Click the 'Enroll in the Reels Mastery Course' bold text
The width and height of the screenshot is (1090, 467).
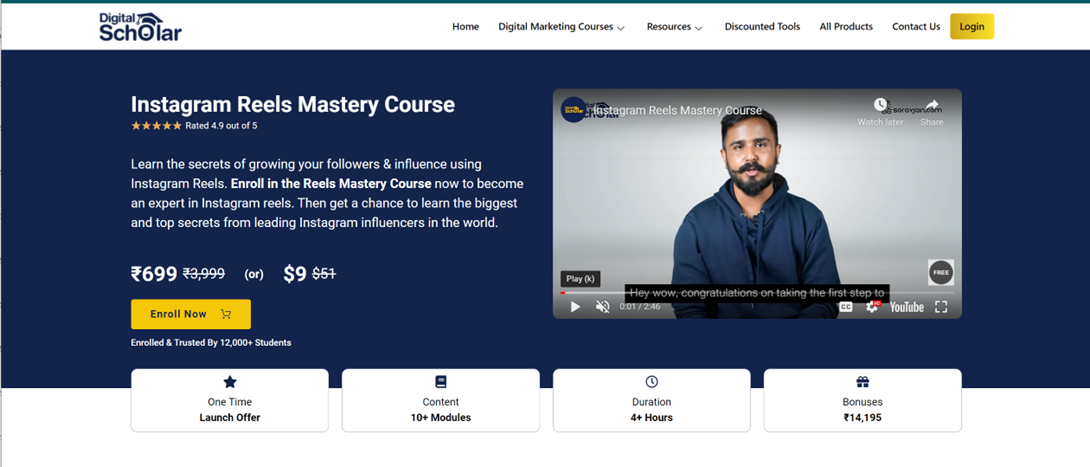pyautogui.click(x=331, y=184)
